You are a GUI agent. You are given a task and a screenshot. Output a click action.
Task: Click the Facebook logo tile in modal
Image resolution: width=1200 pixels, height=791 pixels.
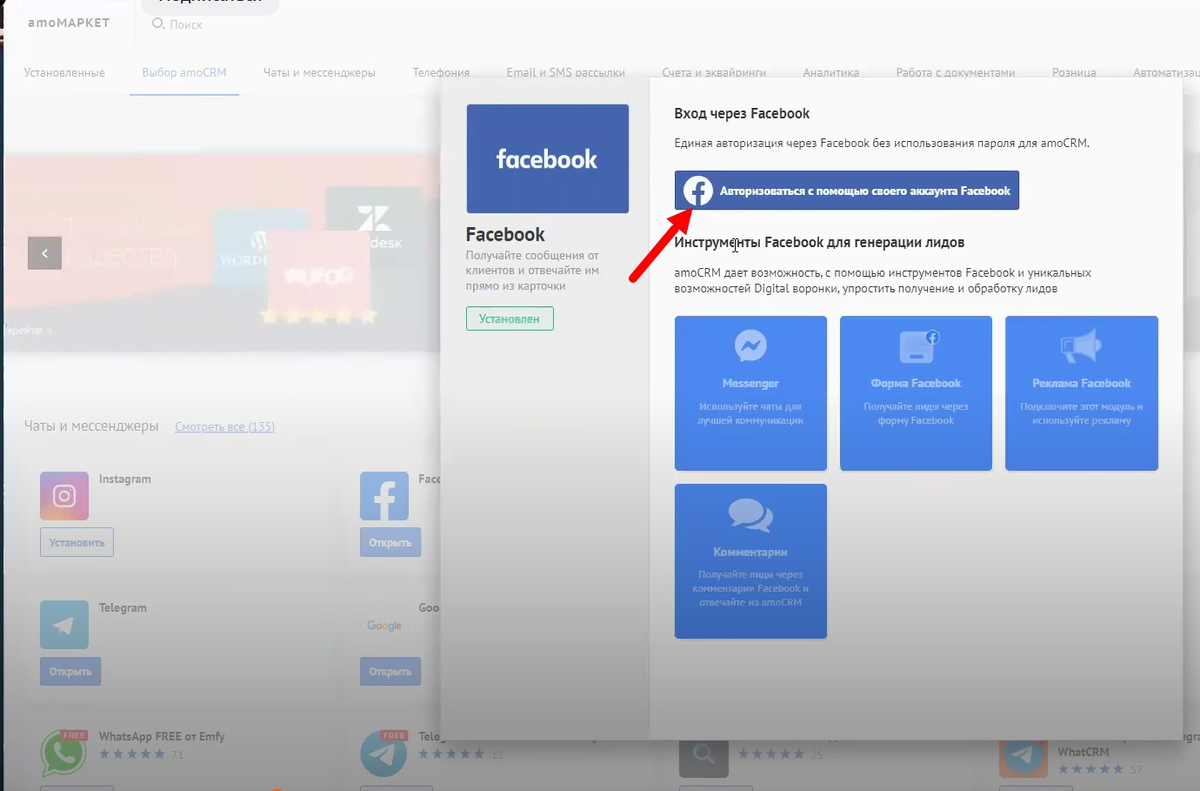(x=547, y=158)
